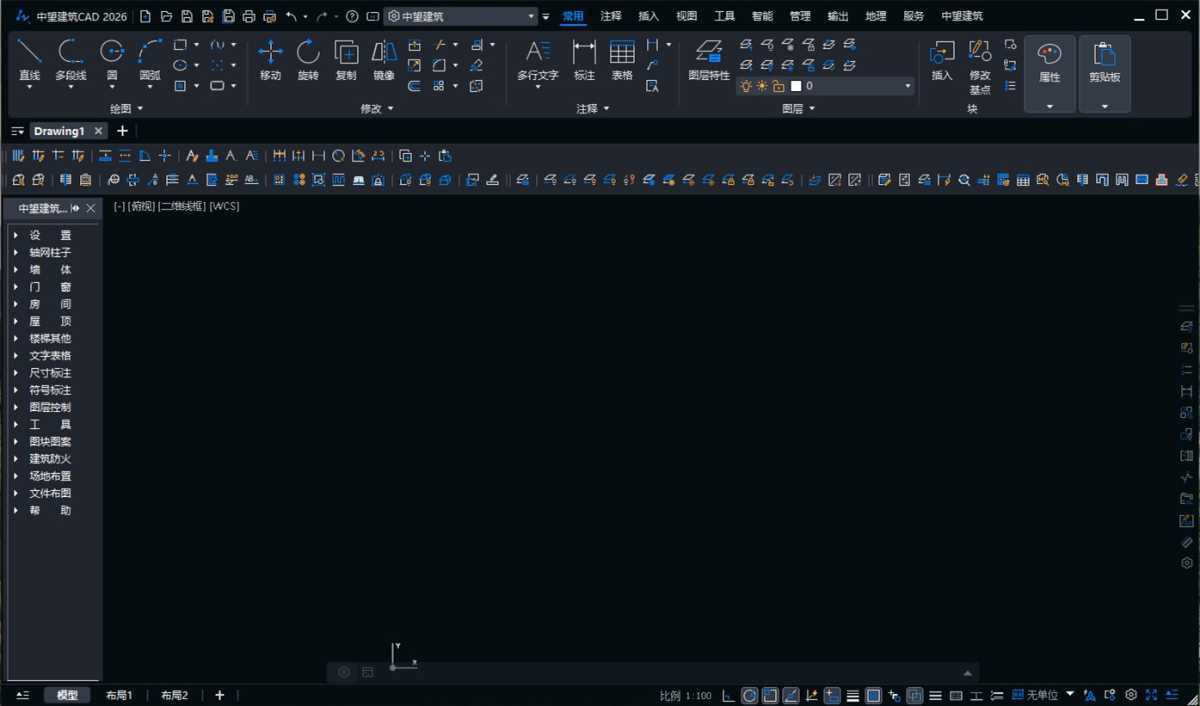Toggle polar tracking in status bar
The image size is (1200, 706).
750,695
